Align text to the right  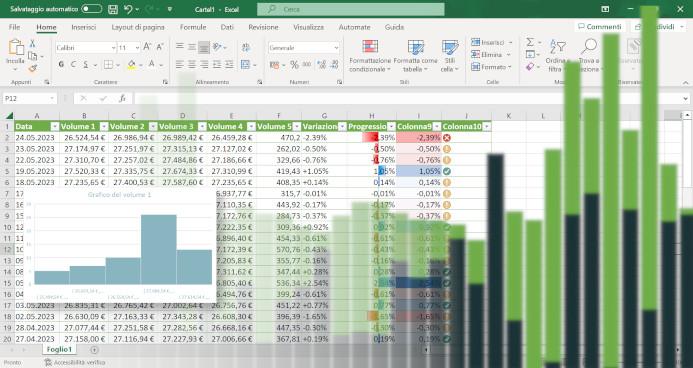tap(204, 64)
